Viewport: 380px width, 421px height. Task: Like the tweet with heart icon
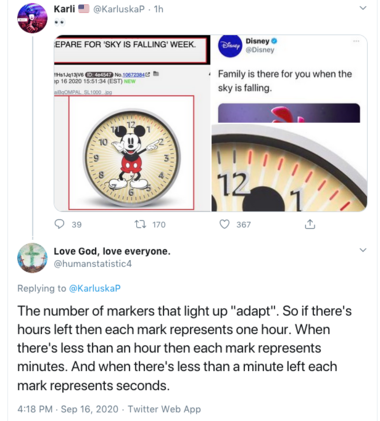pyautogui.click(x=224, y=224)
